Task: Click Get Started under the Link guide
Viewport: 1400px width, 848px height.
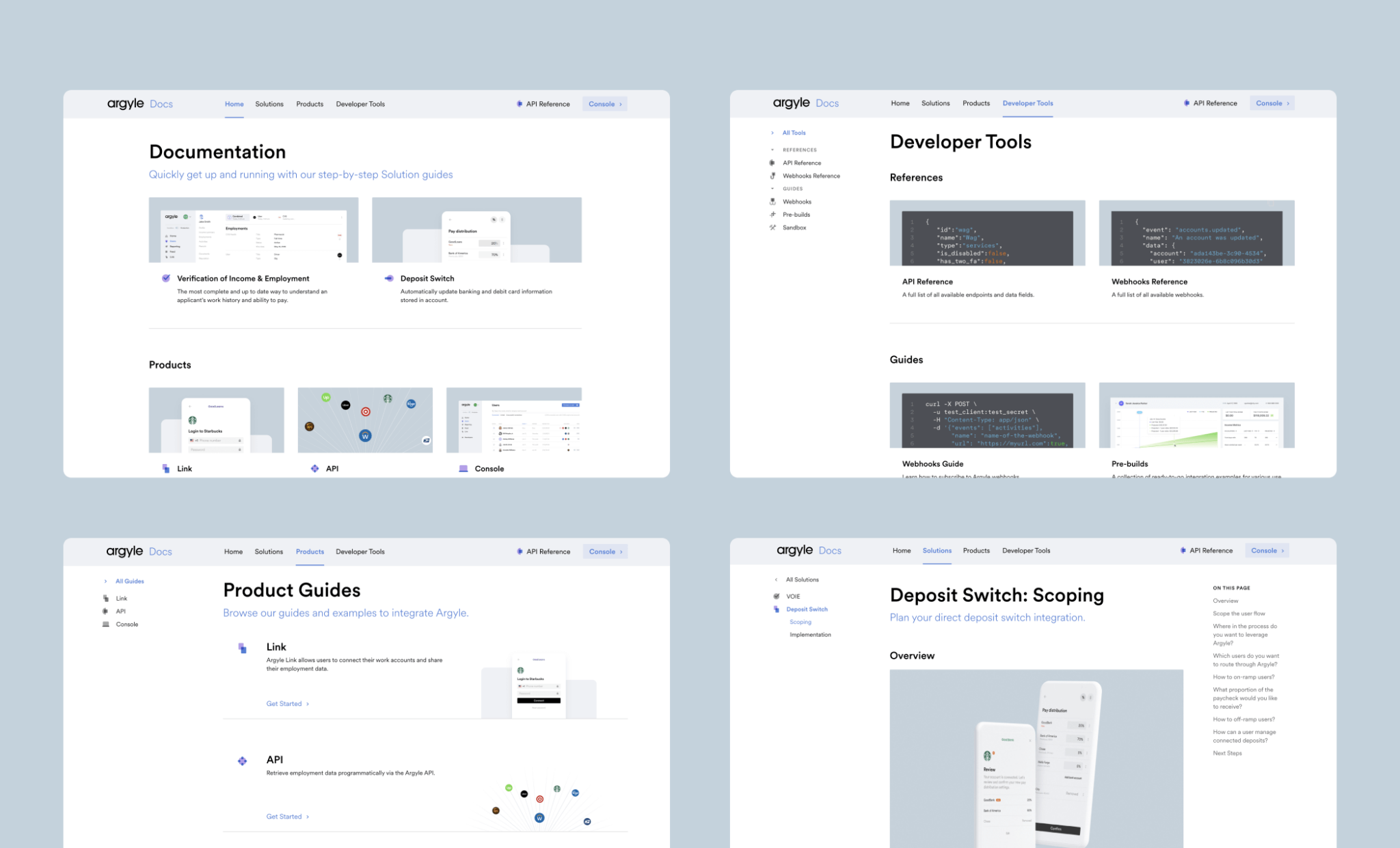Action: click(x=284, y=703)
